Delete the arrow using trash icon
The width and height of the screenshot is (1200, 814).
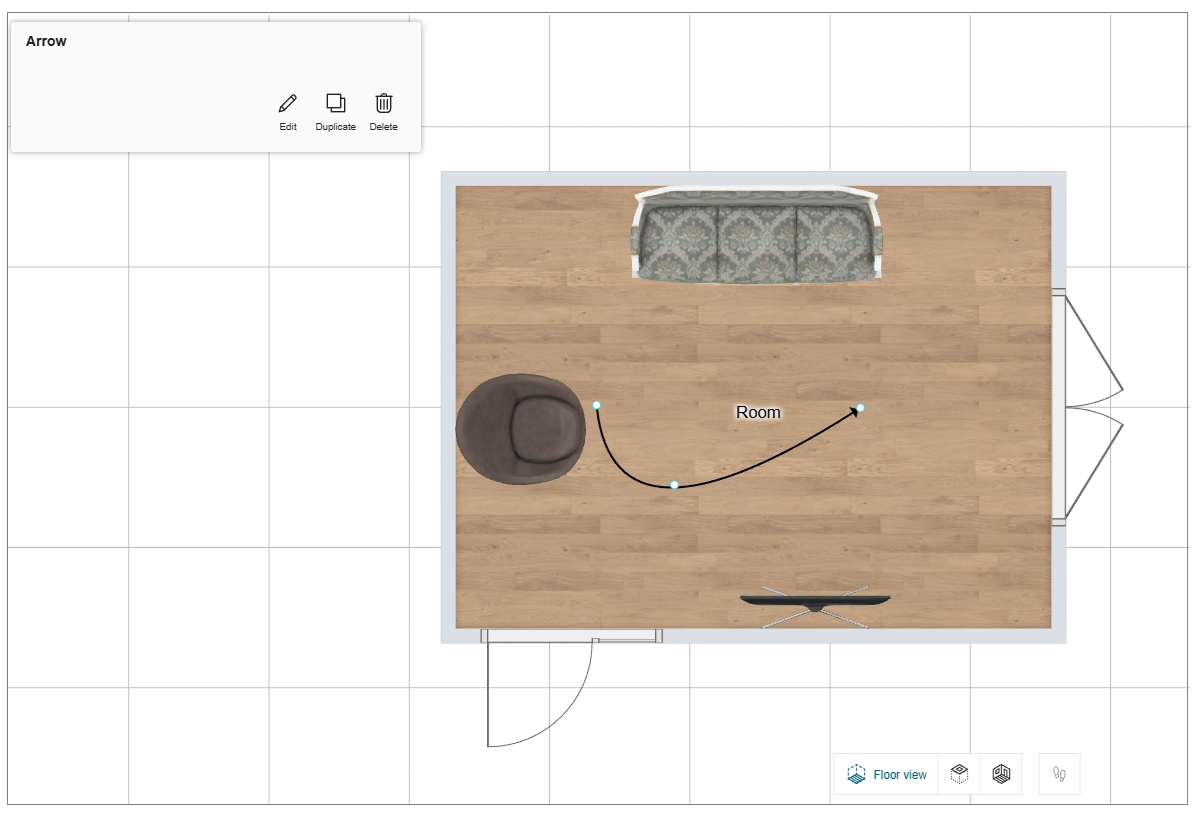(384, 103)
